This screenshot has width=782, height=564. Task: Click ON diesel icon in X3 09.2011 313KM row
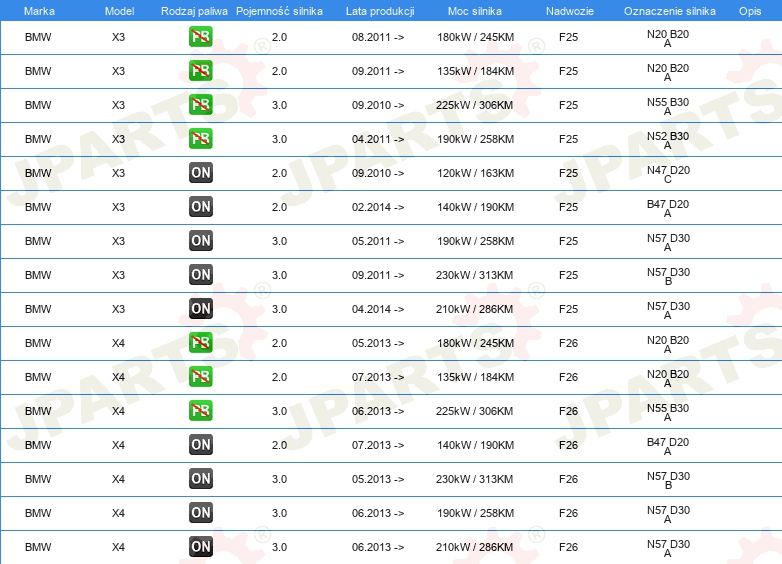(x=200, y=275)
